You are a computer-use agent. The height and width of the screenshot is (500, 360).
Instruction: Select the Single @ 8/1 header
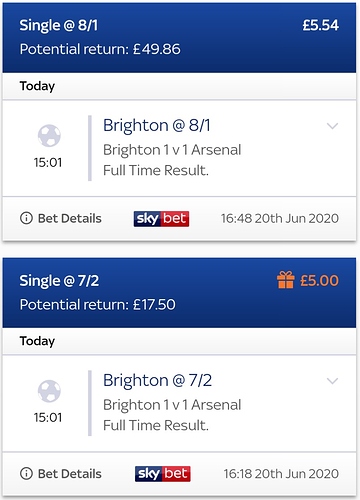[59, 26]
